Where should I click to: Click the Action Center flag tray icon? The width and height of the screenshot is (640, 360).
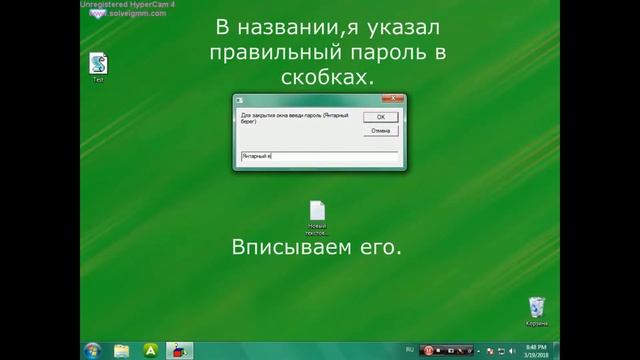pos(490,351)
